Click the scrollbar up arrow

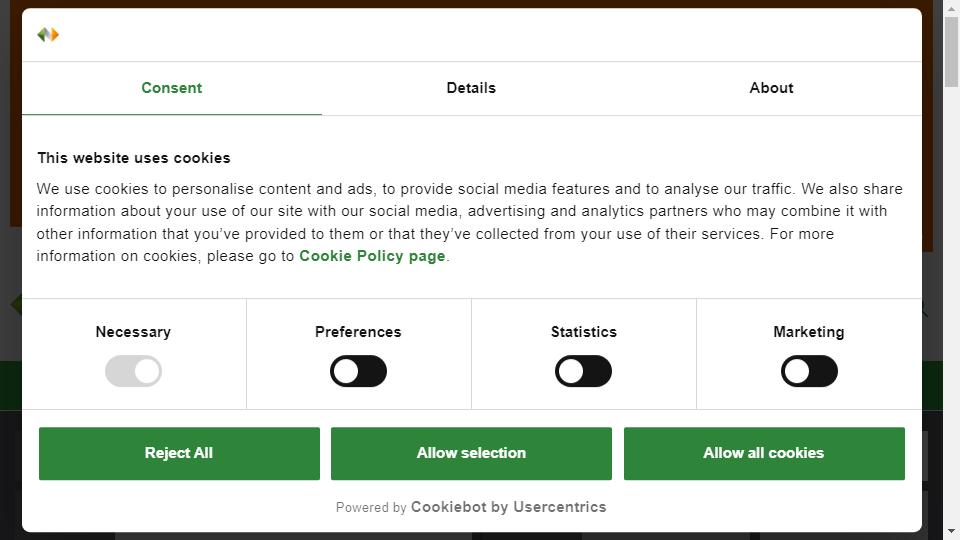(x=951, y=9)
